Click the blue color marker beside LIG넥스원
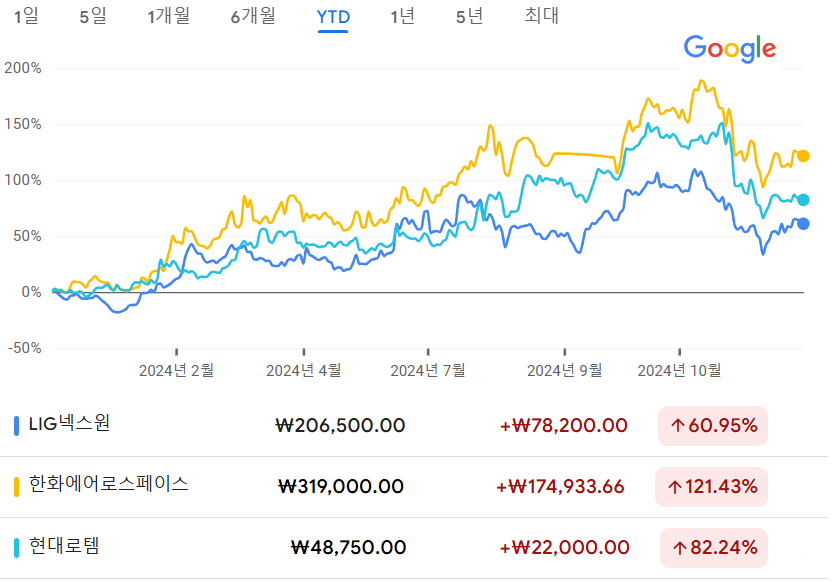This screenshot has width=839, height=582. coord(17,426)
